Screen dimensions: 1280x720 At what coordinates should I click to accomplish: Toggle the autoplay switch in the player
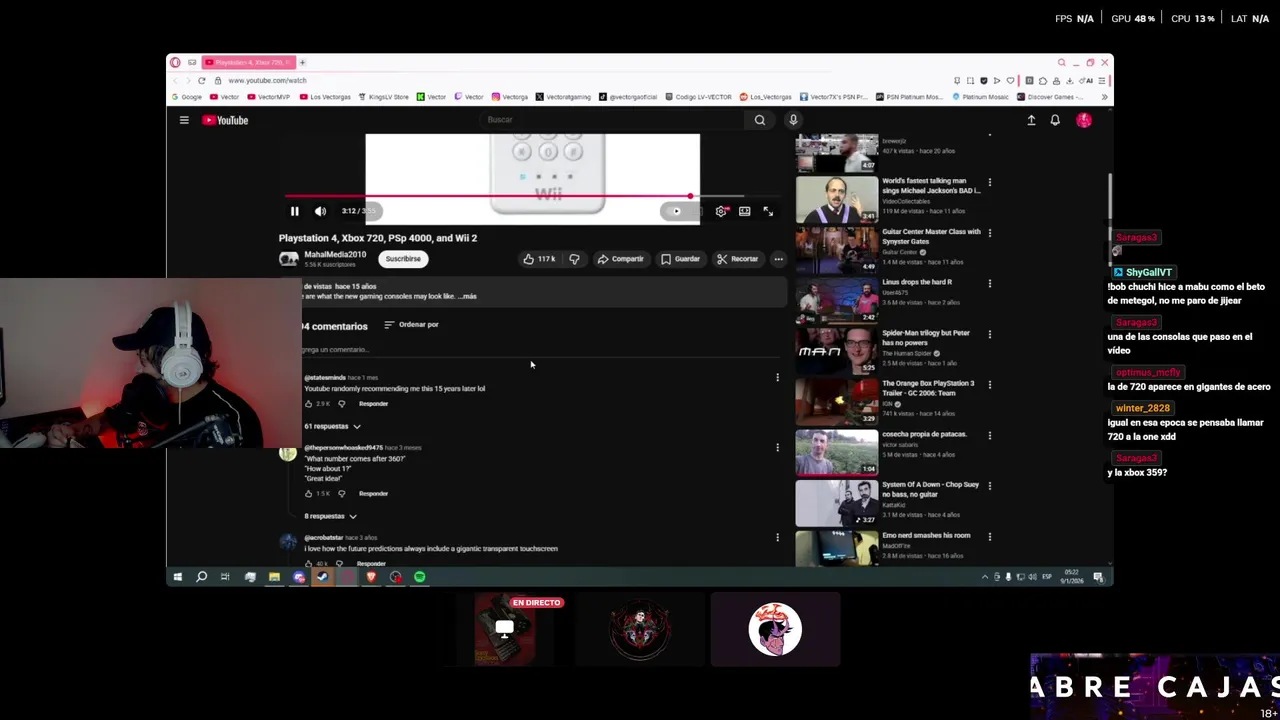click(676, 211)
